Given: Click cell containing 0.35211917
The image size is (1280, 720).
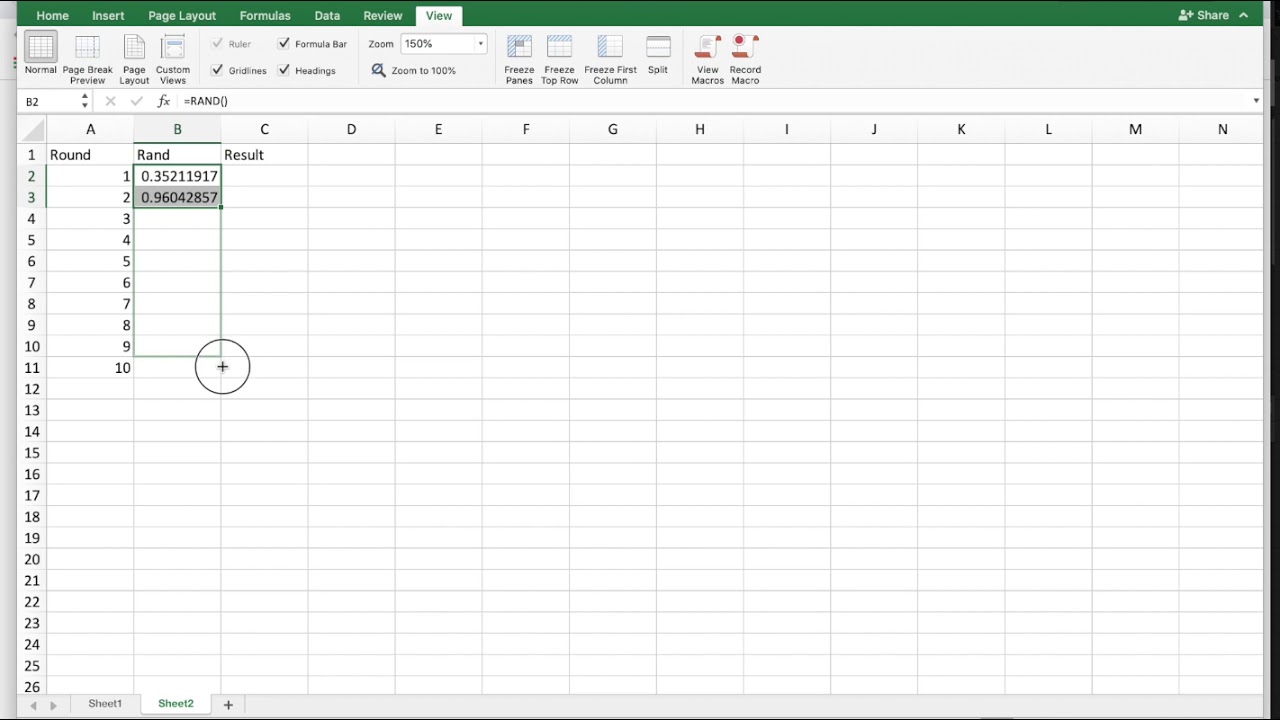Looking at the screenshot, I should point(177,176).
